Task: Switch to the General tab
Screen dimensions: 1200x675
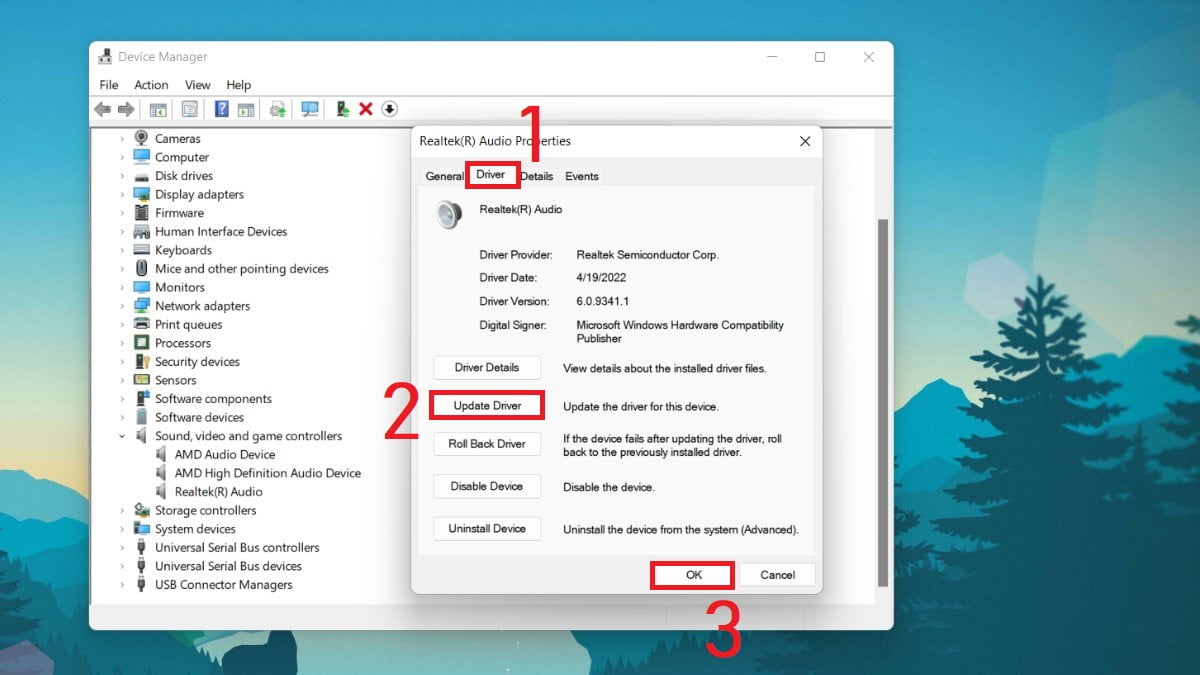Action: coord(445,176)
